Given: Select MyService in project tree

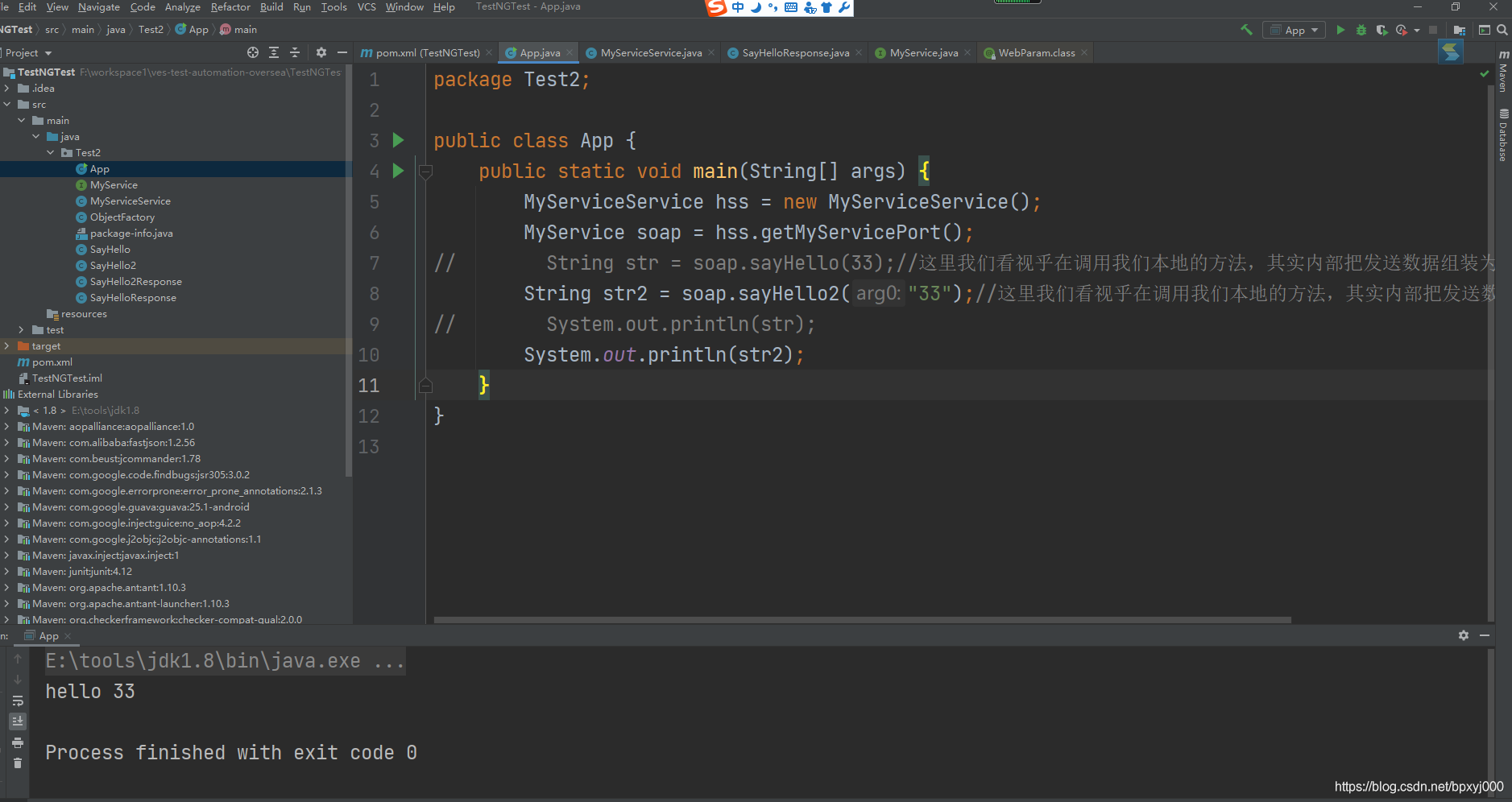Looking at the screenshot, I should point(114,185).
